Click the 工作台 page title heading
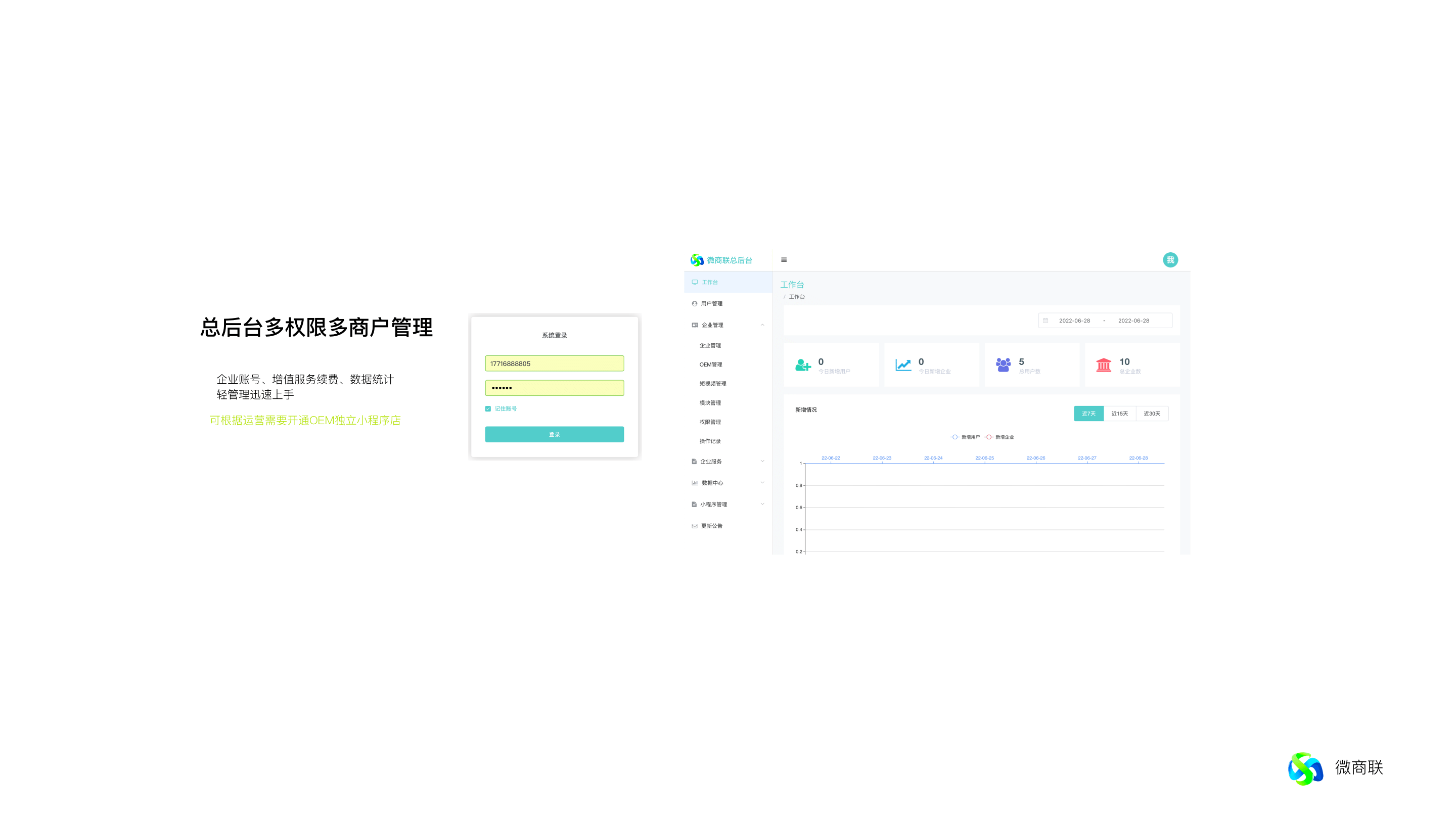Screen dimensions: 1456x819 coord(792,285)
